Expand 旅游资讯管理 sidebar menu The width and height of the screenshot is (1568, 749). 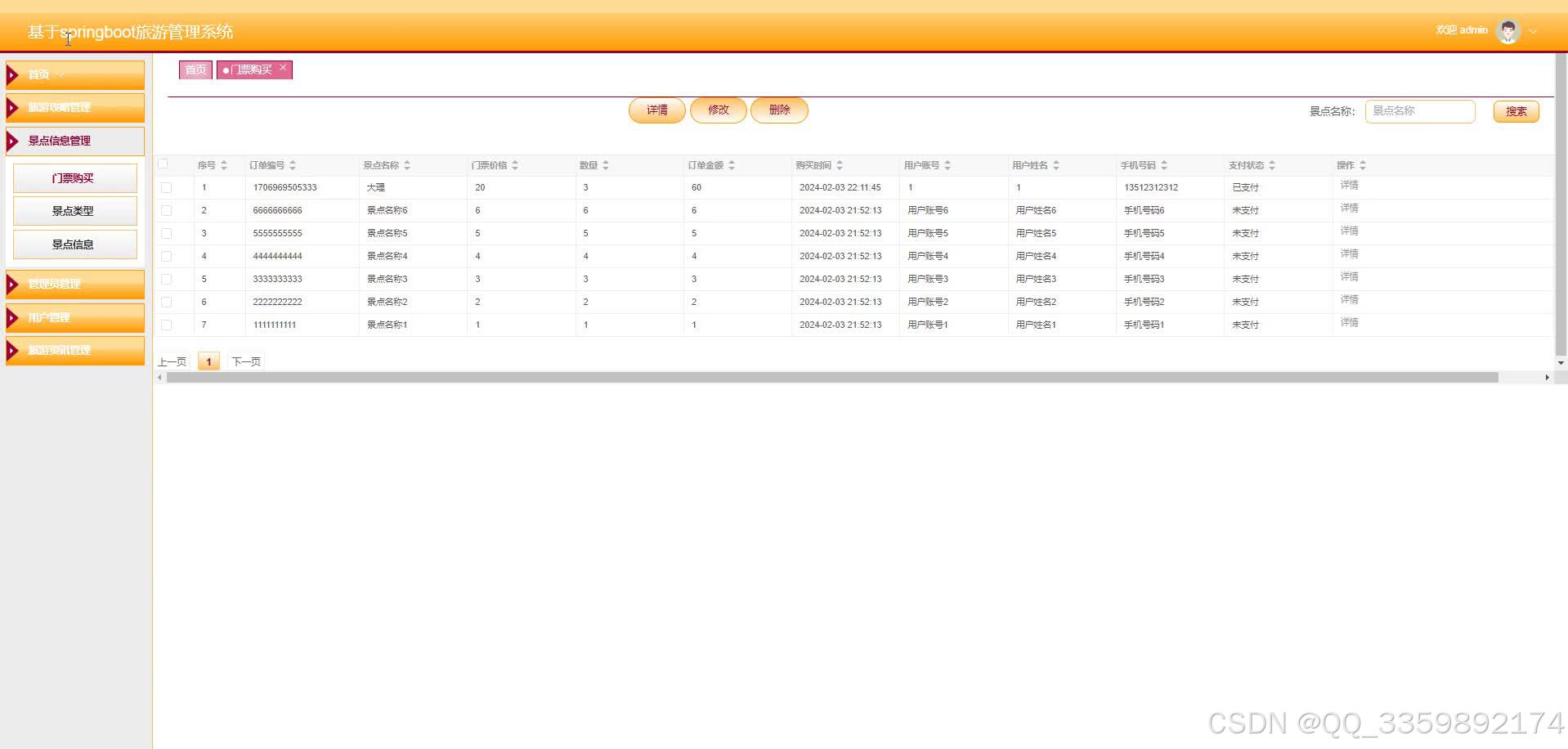(75, 351)
